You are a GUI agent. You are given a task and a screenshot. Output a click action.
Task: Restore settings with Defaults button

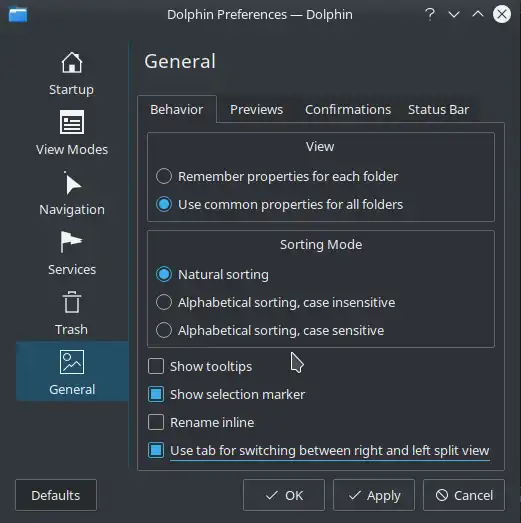tap(56, 495)
